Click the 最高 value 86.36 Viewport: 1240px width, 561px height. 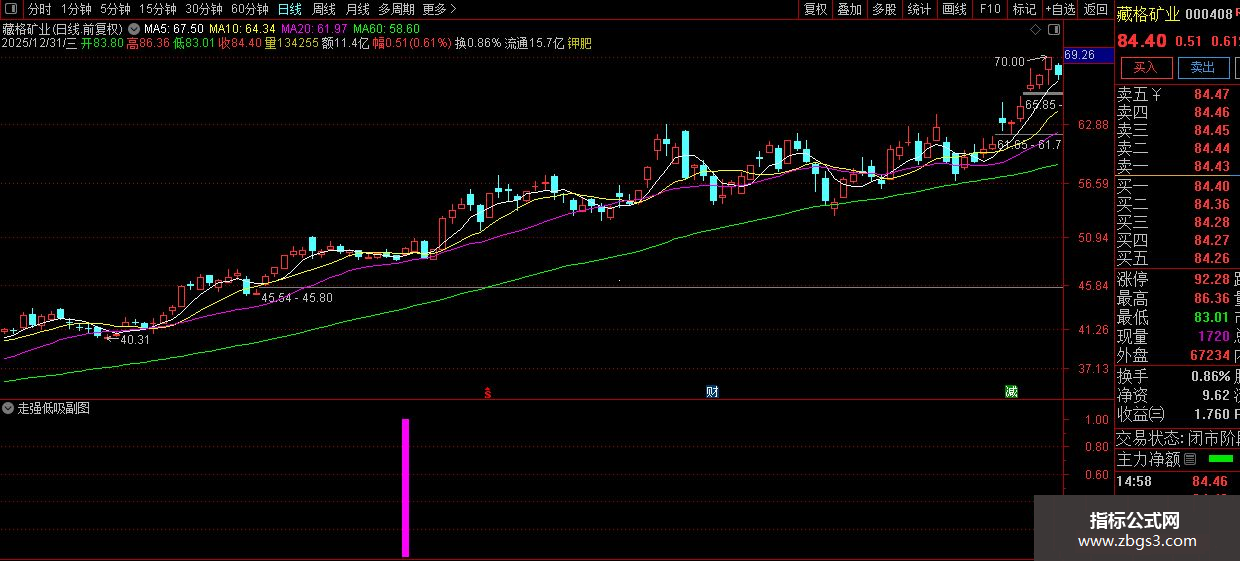(x=1212, y=298)
